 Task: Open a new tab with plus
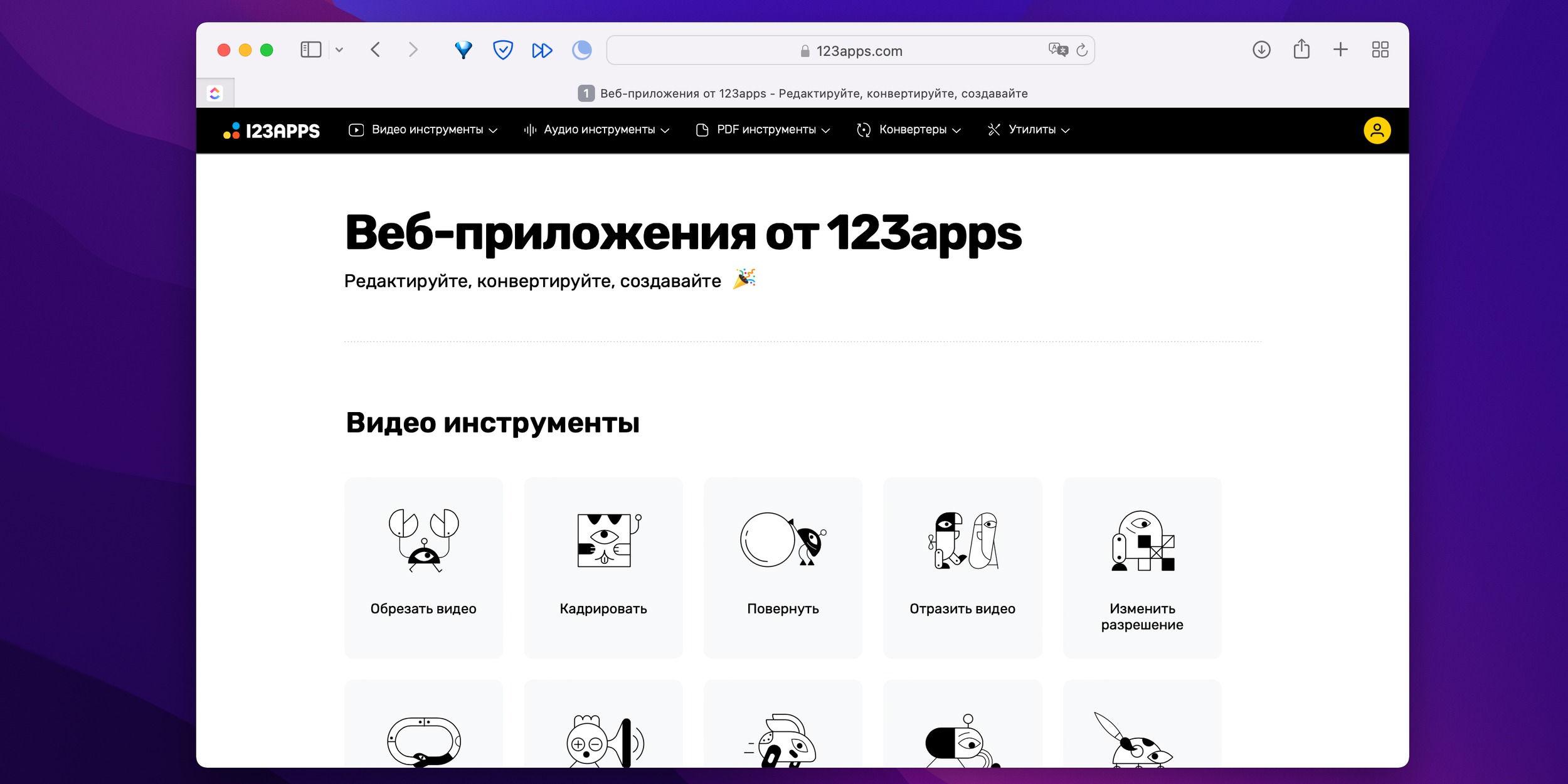click(x=1340, y=50)
